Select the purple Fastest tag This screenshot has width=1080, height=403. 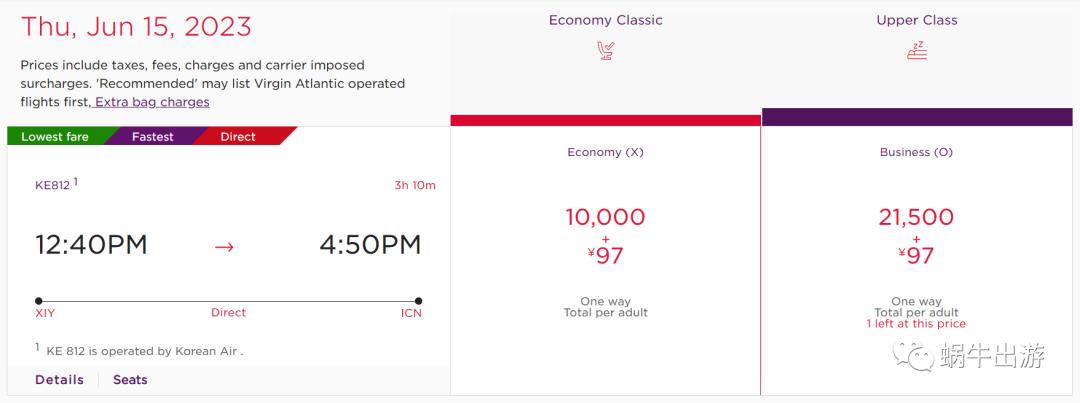pyautogui.click(x=152, y=137)
